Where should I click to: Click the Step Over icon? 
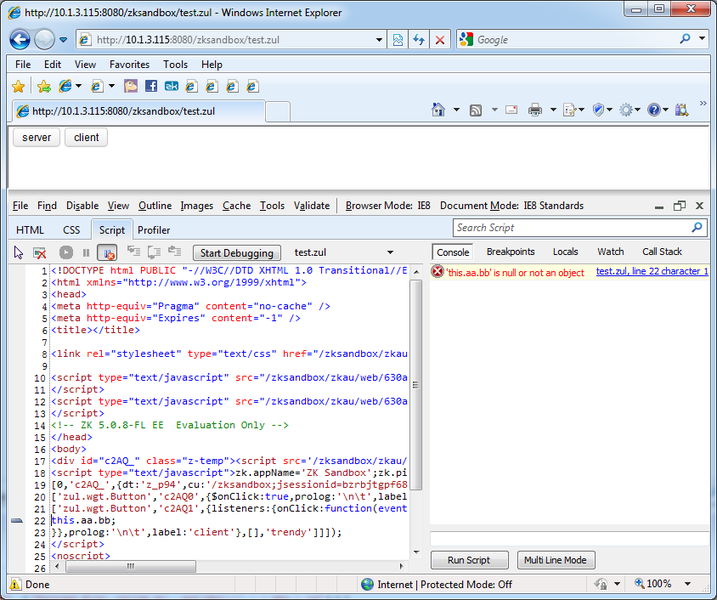pos(154,252)
